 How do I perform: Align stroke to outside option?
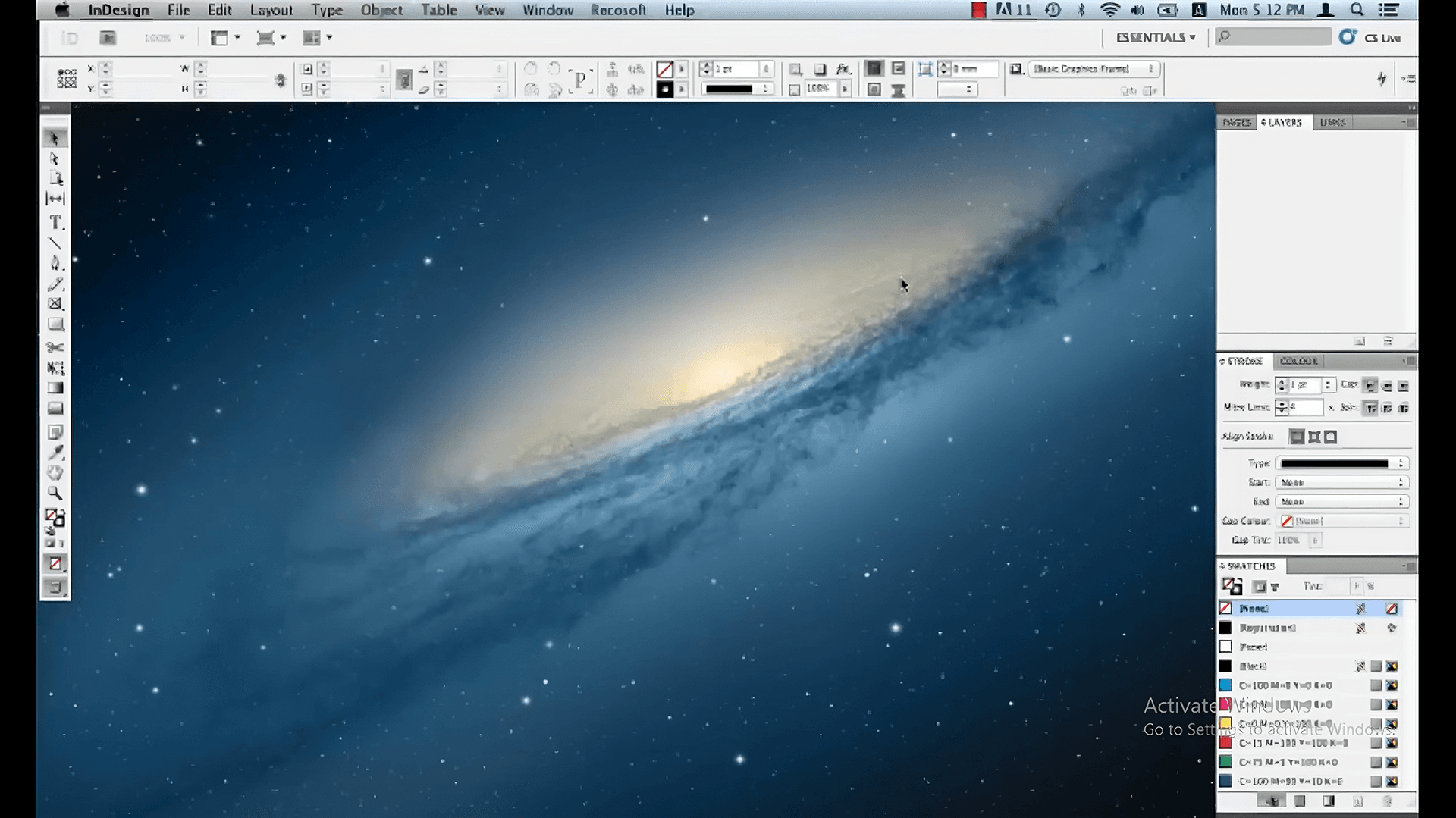1331,437
